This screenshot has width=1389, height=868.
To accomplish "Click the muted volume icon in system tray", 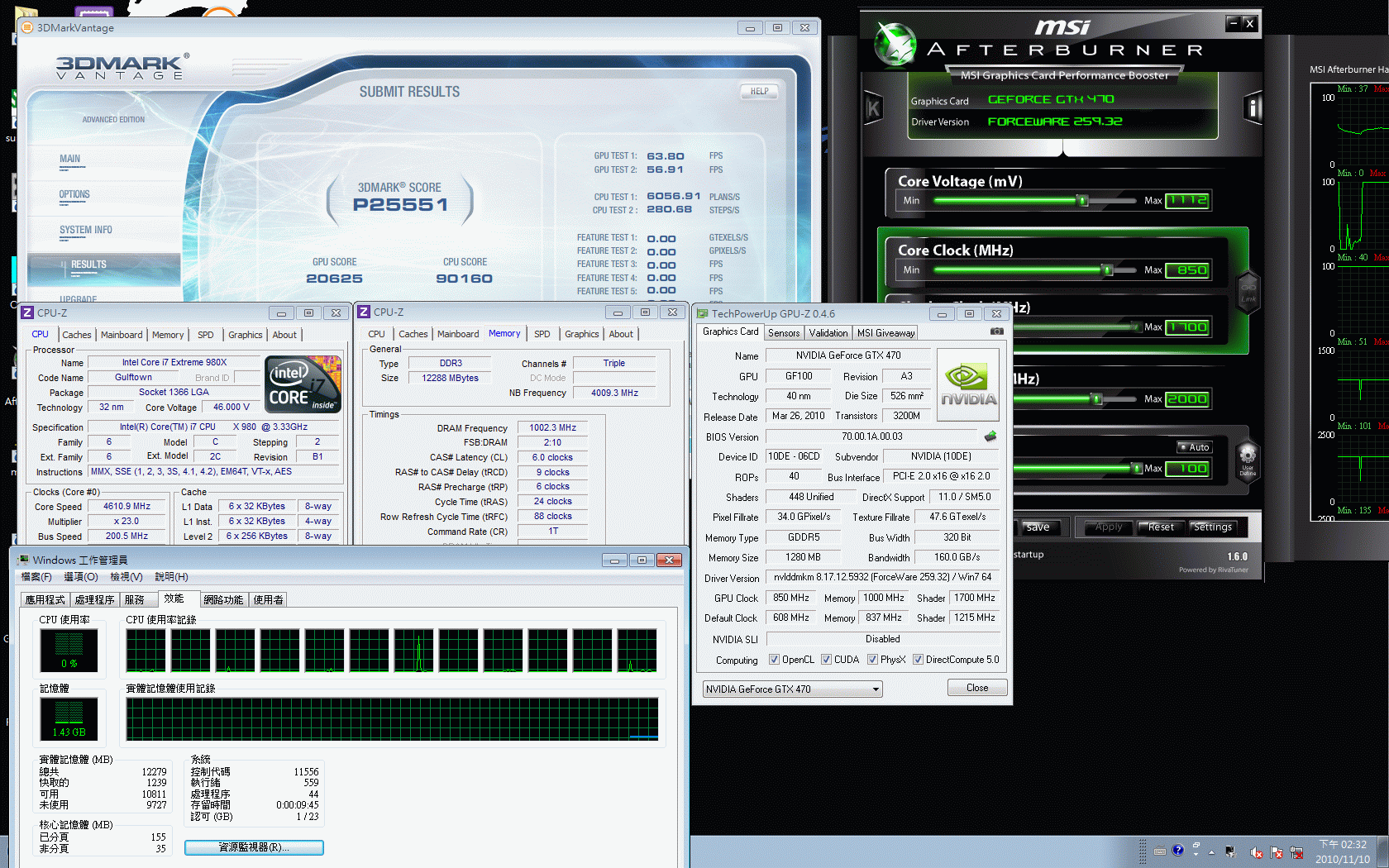I will [x=1256, y=852].
